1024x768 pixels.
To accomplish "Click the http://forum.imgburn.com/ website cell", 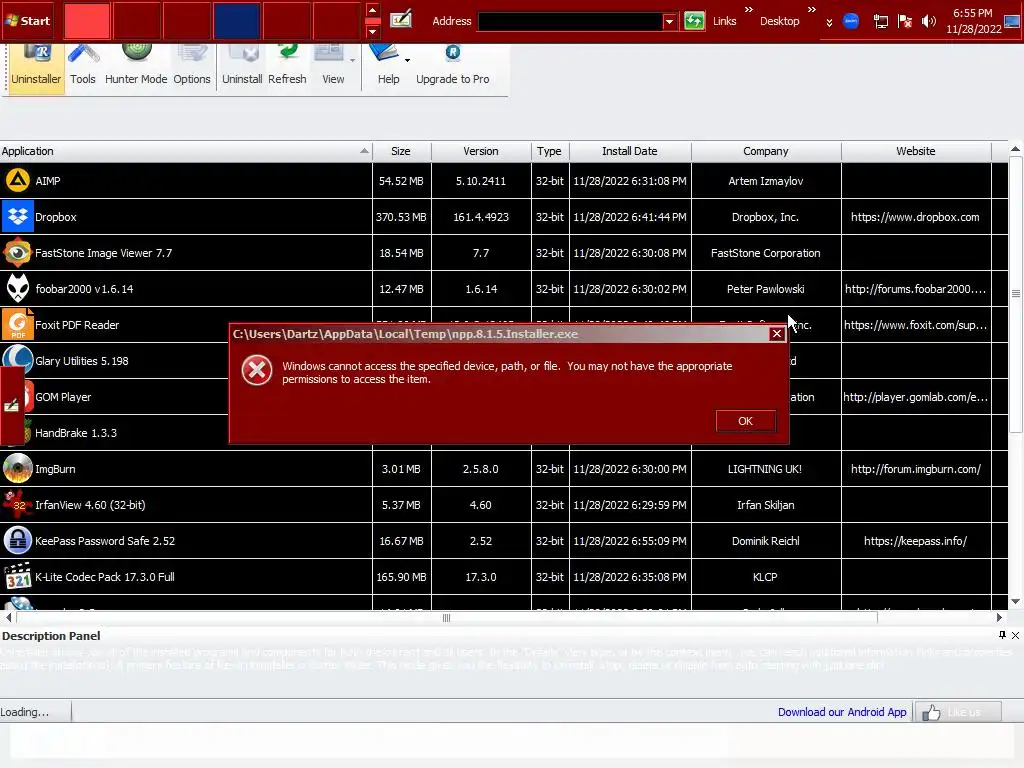I will point(916,469).
